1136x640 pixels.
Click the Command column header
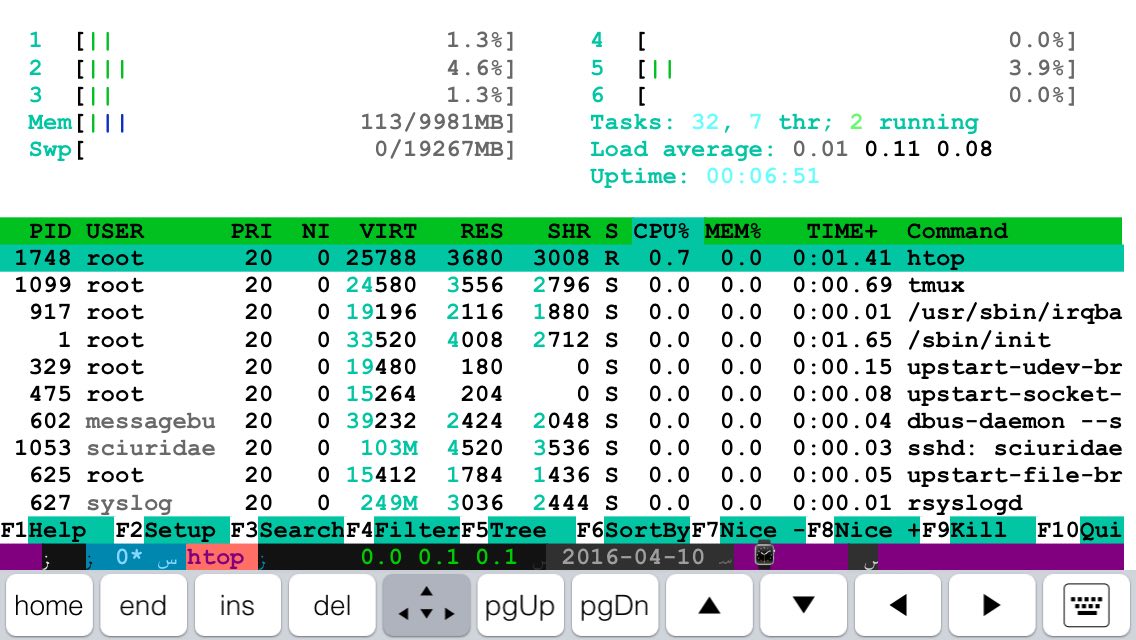coord(957,231)
